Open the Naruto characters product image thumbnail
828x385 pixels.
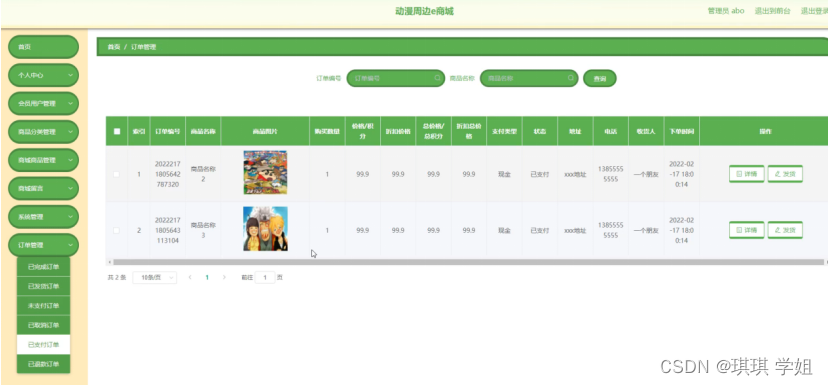(265, 229)
